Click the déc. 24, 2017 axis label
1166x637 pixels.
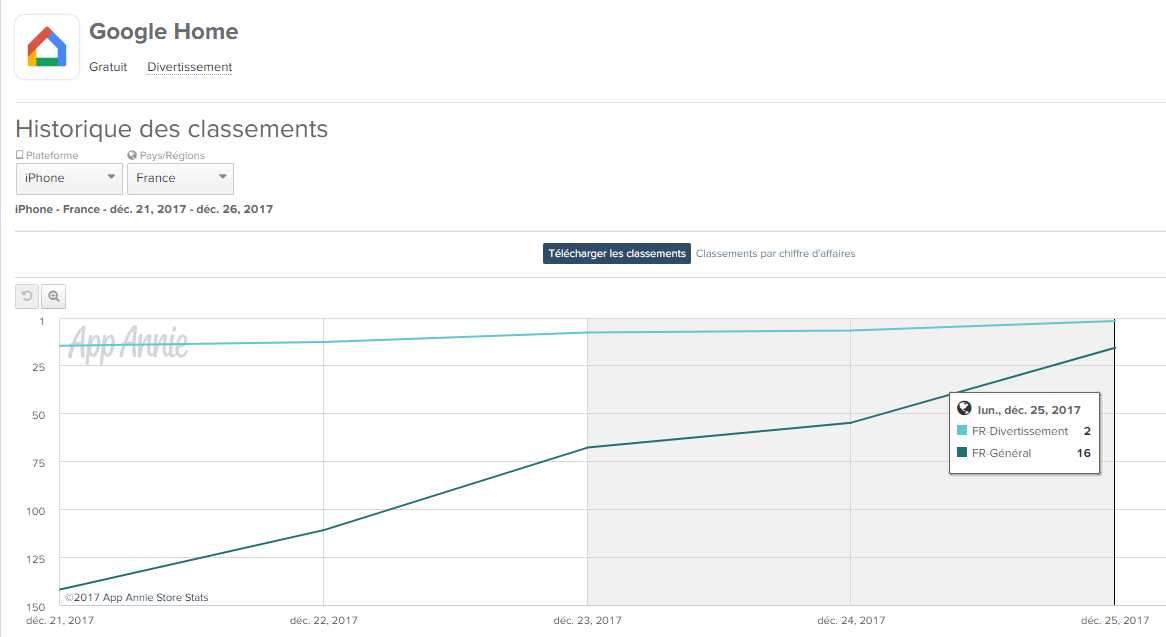coord(851,620)
